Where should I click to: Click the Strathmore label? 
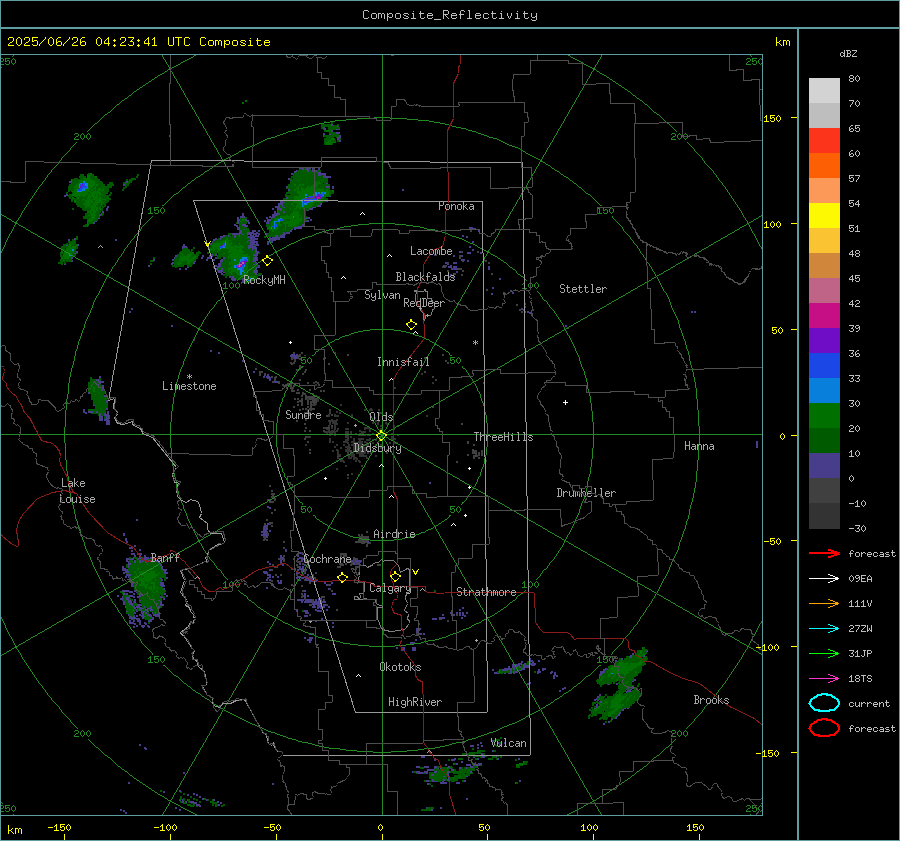click(x=486, y=592)
